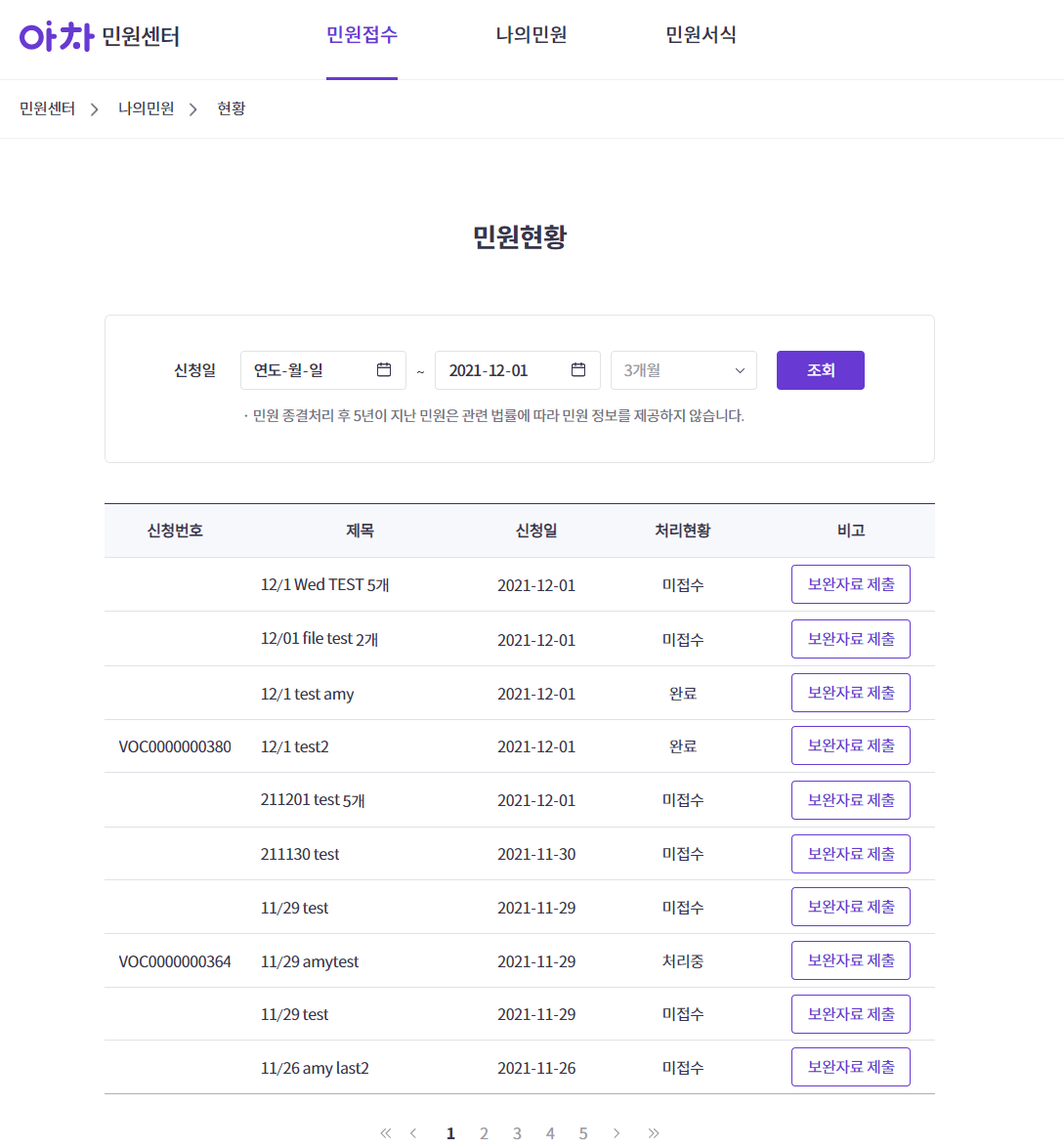Go to the next page arrow
Viewport: 1064px width, 1148px height.
[617, 1133]
